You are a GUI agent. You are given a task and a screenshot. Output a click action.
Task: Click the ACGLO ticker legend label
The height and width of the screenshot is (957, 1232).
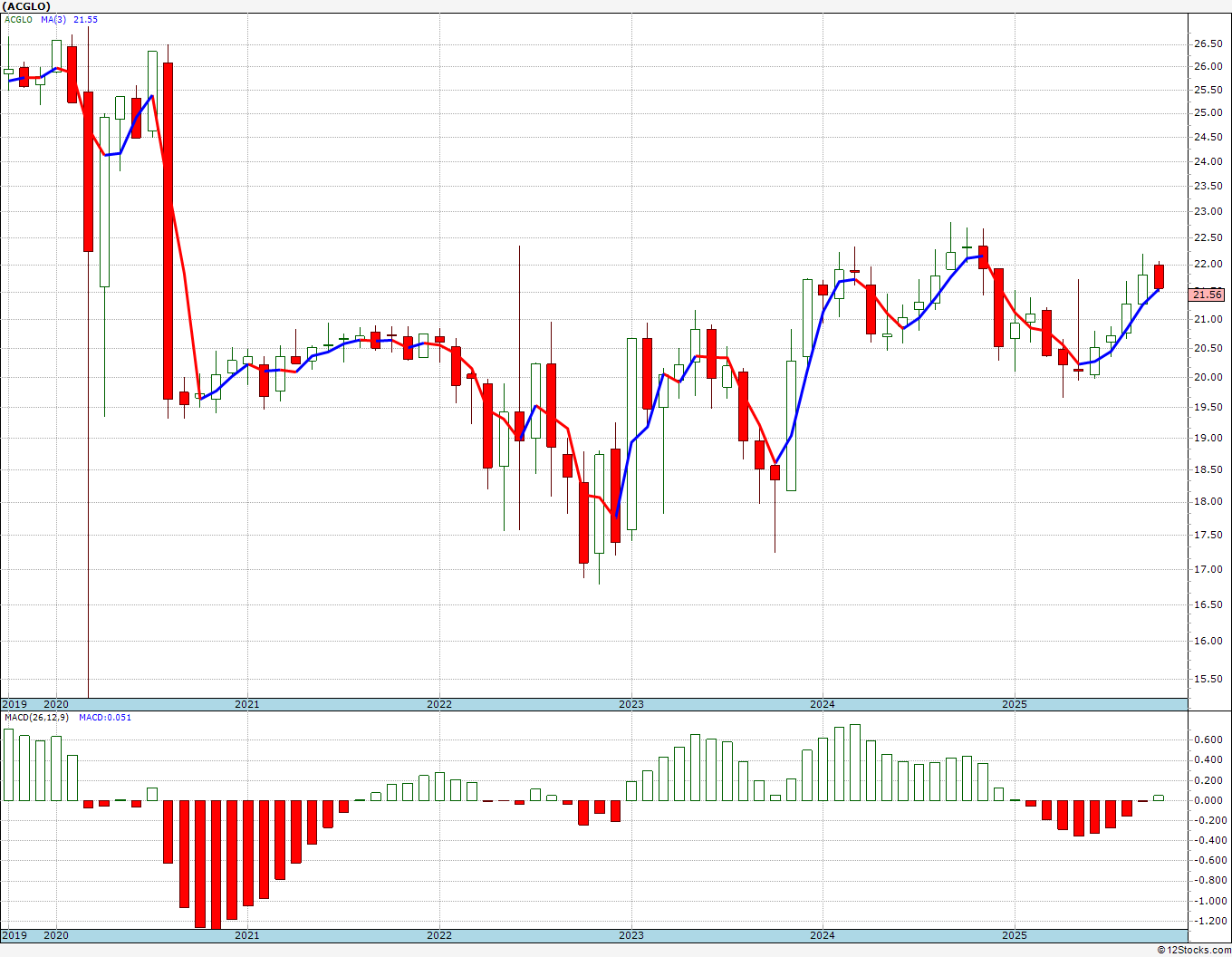tap(18, 20)
